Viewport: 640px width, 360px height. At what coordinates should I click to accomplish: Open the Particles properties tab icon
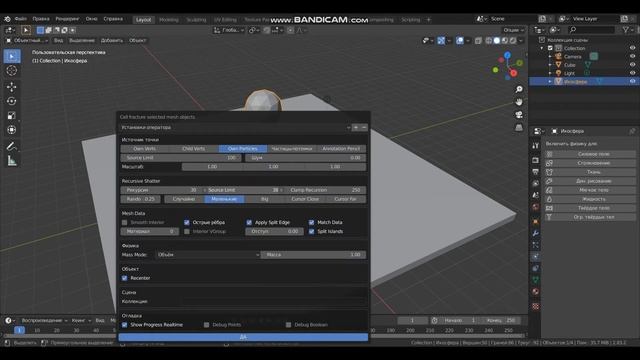point(536,245)
